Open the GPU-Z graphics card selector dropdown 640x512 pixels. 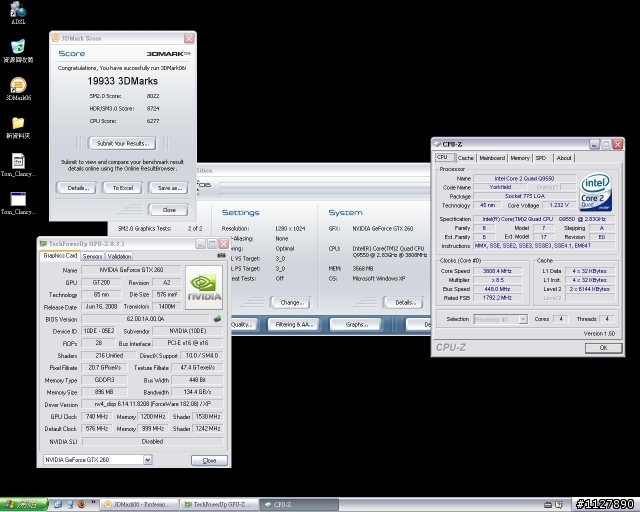click(147, 460)
